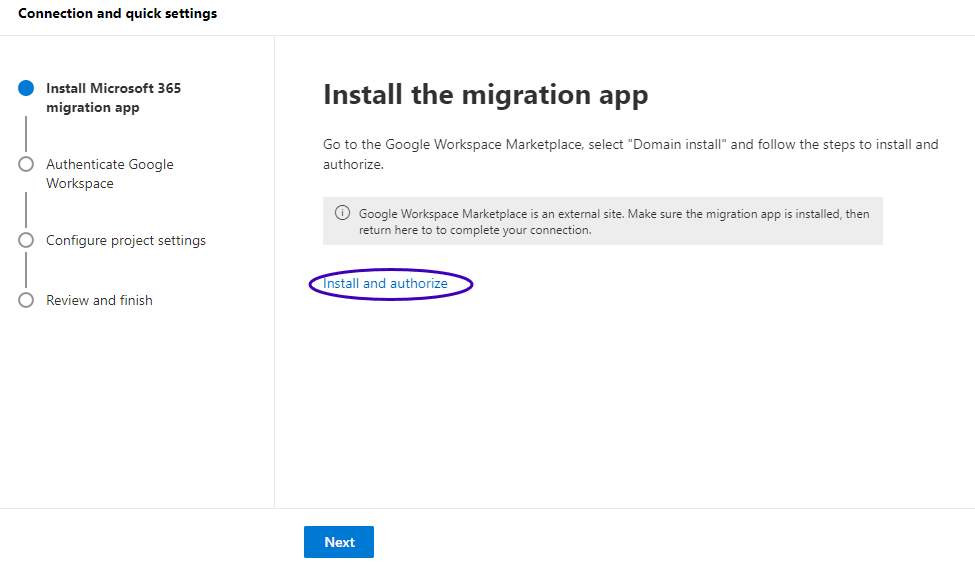Viewport: 975px width, 563px height.
Task: Click the Install the migration app heading
Action: [x=485, y=95]
